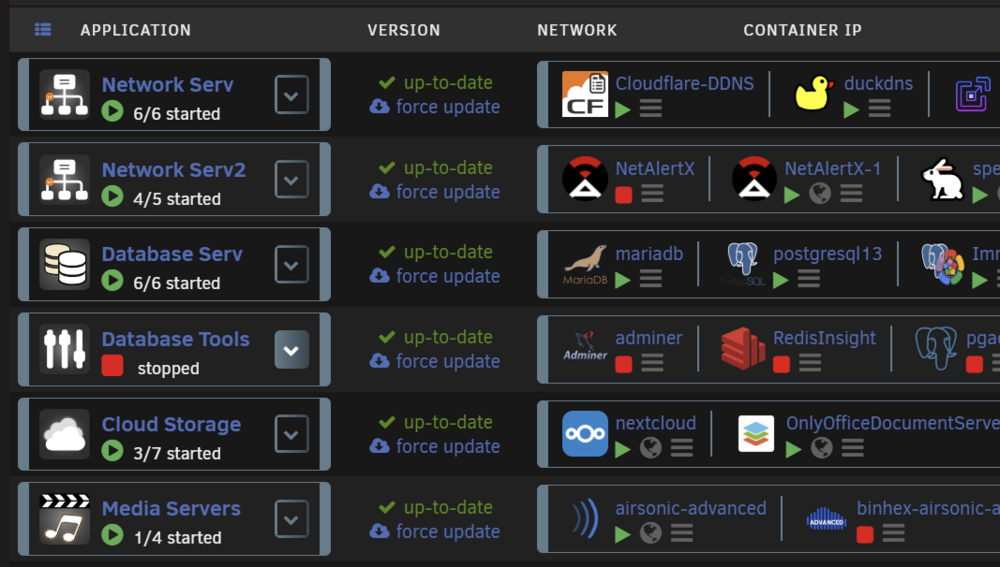The width and height of the screenshot is (1000, 567).
Task: Open the Network Serv2 folder icon
Action: 64,180
